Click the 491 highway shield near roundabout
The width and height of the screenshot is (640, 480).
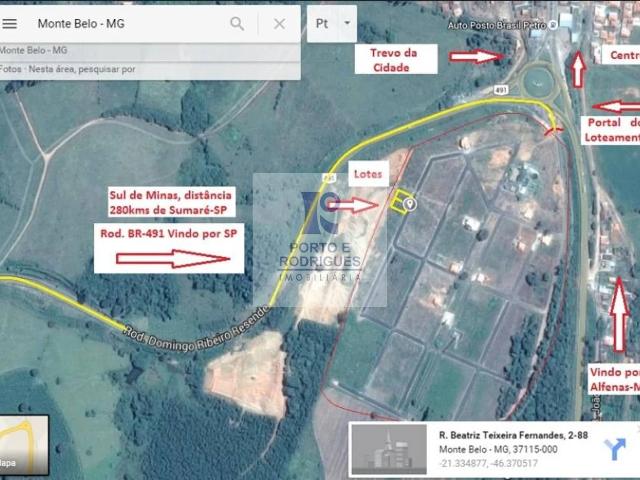(501, 89)
